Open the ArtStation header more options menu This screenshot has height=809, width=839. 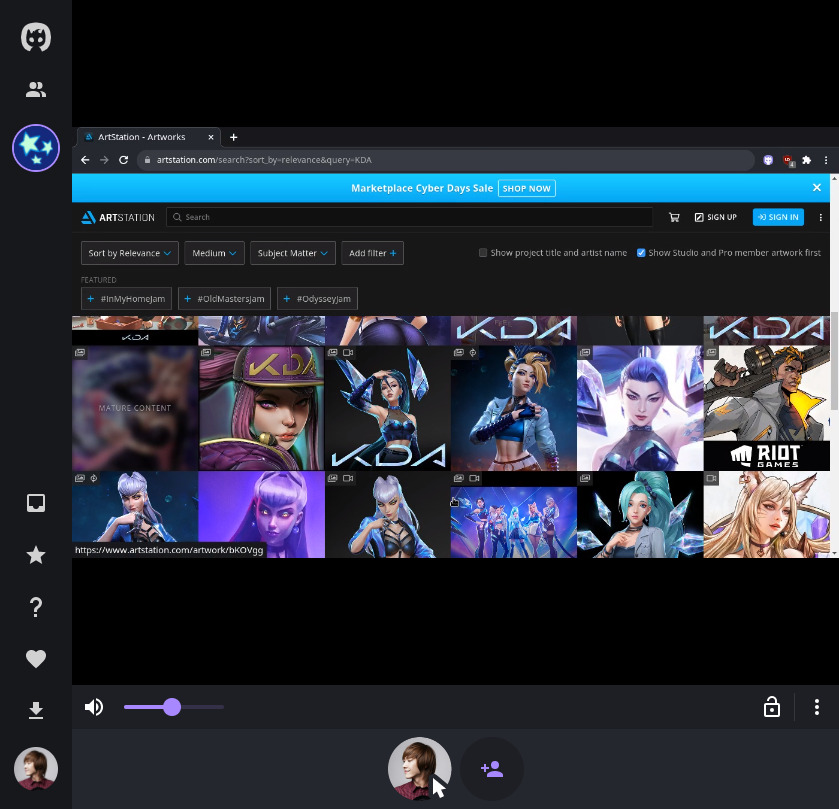pyautogui.click(x=820, y=217)
